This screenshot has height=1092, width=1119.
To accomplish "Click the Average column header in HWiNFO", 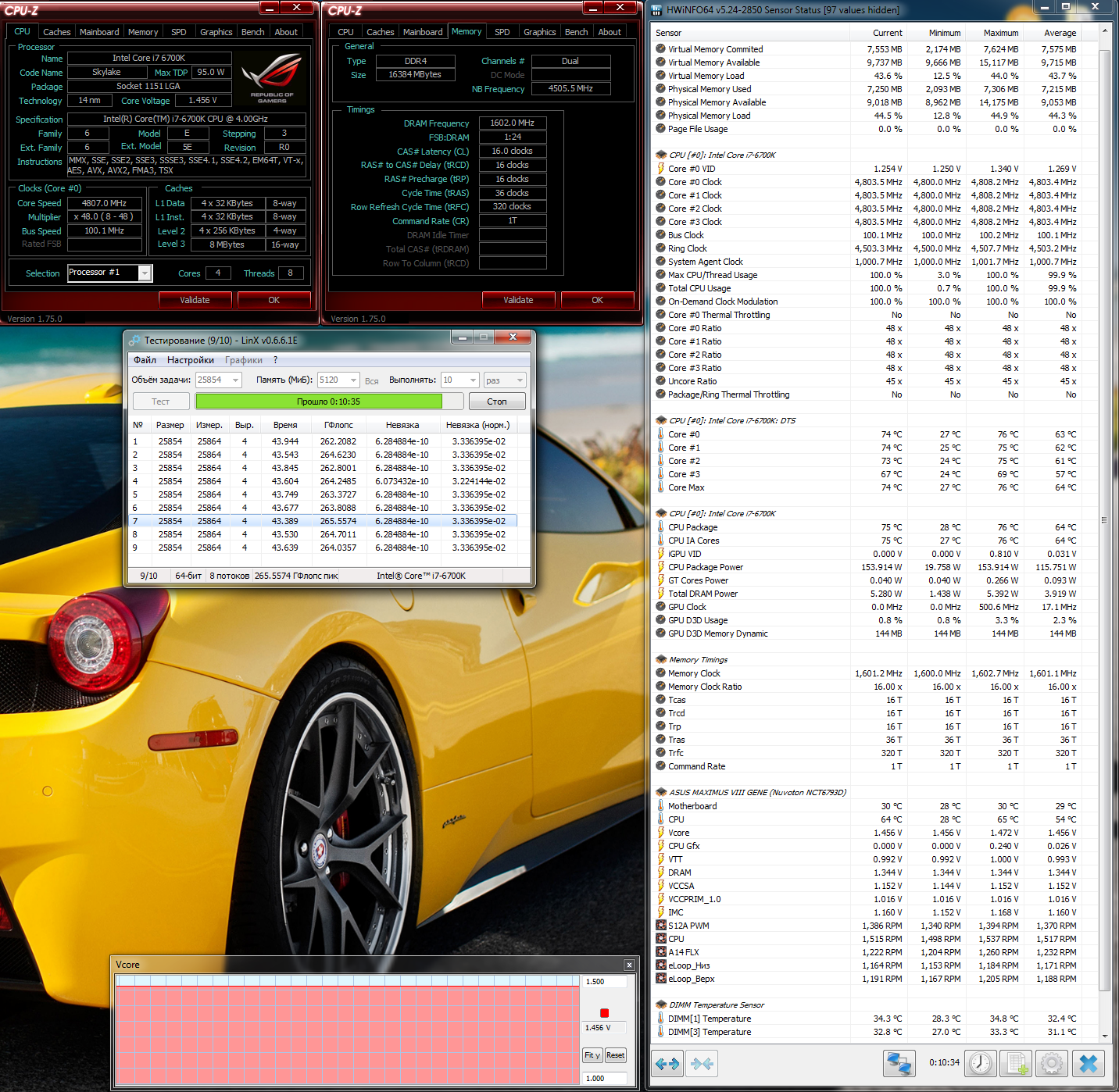I will (1053, 33).
